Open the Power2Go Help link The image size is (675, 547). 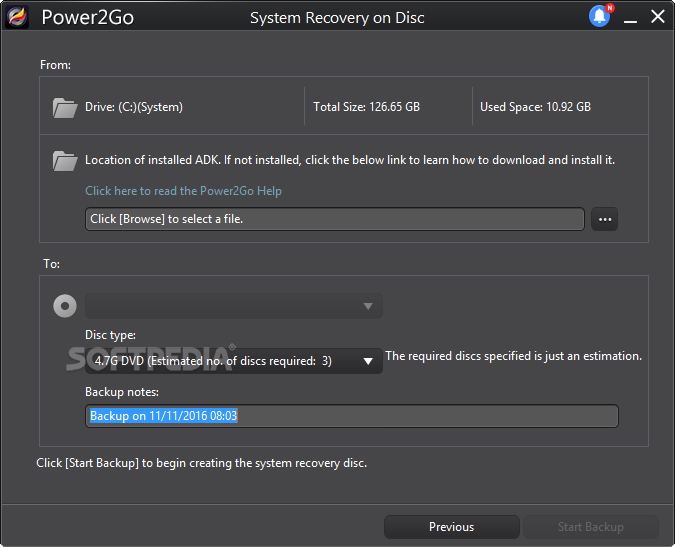183,191
